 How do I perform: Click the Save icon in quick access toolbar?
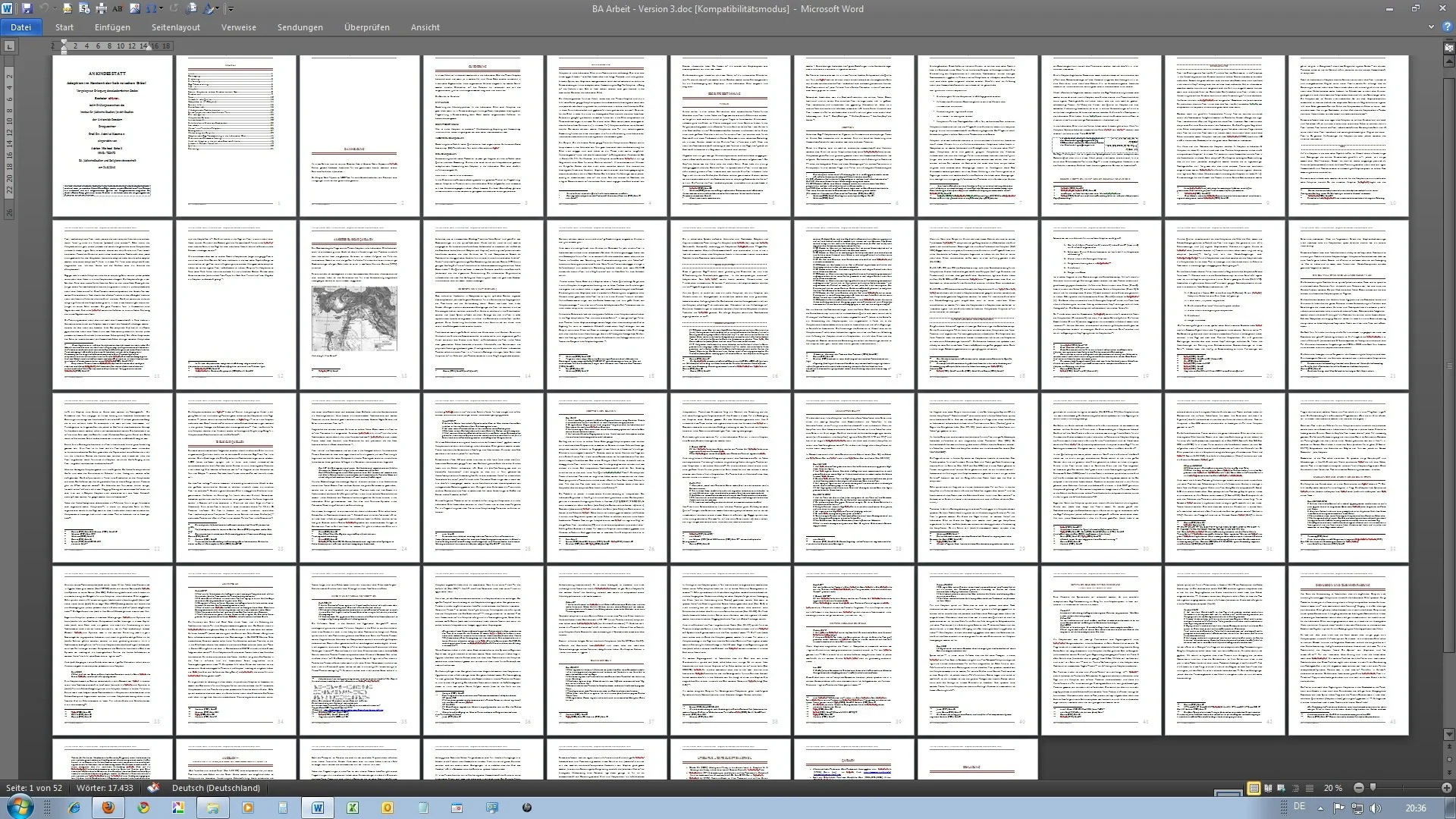pyautogui.click(x=27, y=8)
